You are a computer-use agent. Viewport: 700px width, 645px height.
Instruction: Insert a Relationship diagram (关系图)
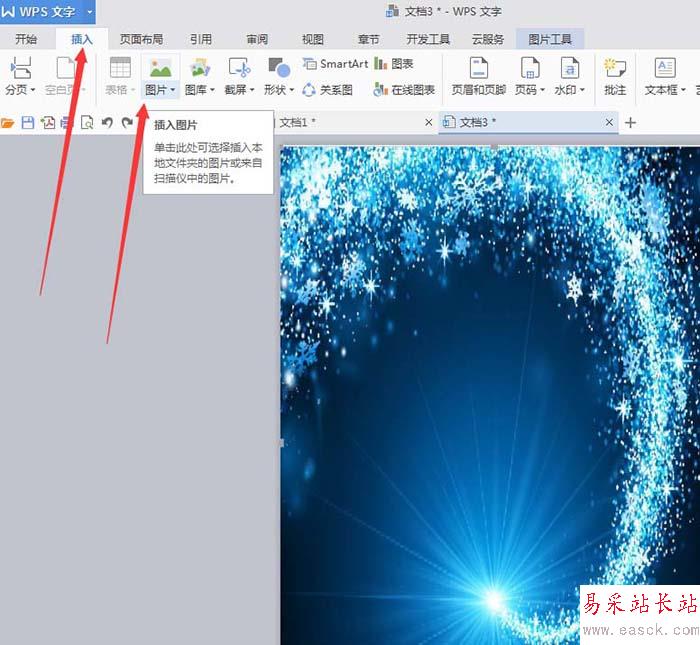tap(328, 90)
